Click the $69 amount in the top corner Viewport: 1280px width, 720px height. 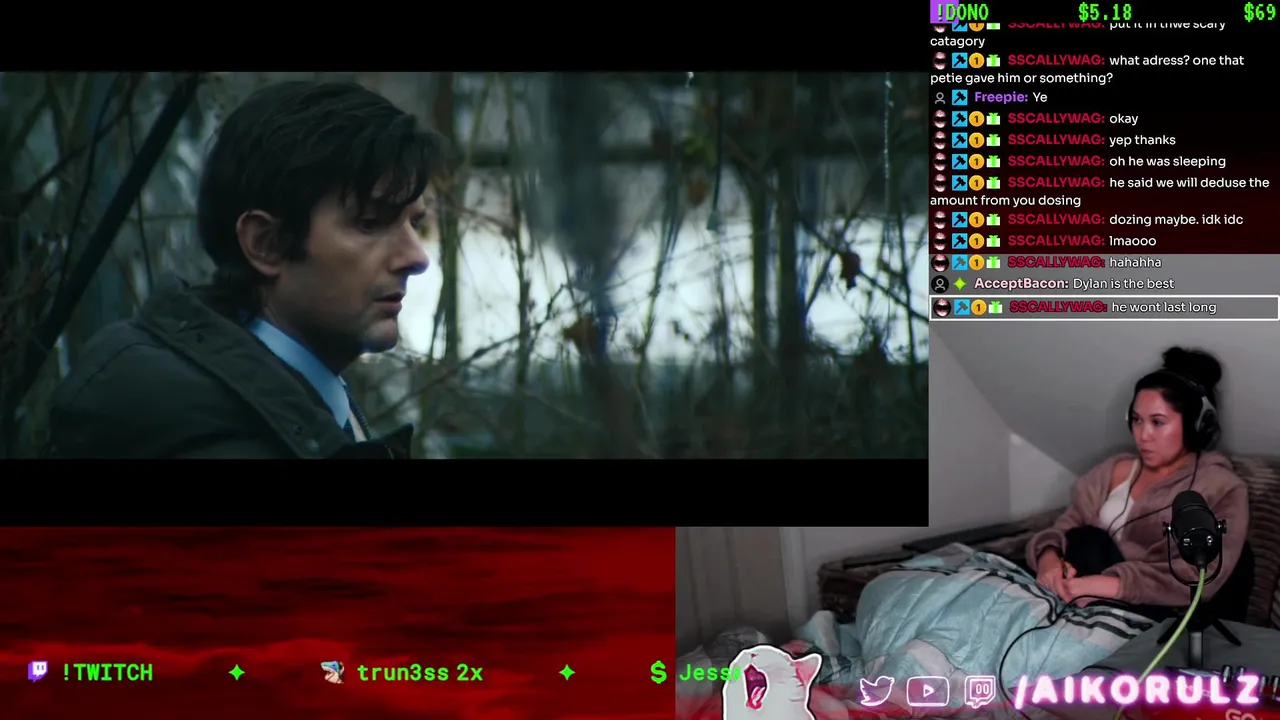tap(1259, 12)
